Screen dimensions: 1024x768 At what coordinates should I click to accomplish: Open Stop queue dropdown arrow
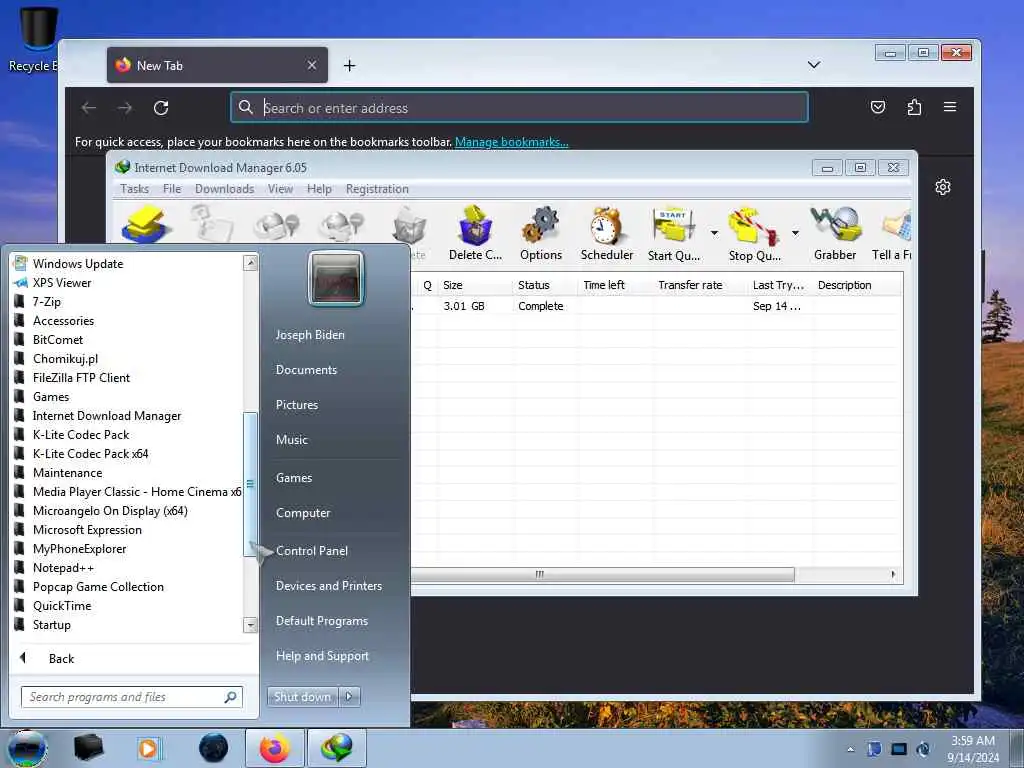click(795, 232)
